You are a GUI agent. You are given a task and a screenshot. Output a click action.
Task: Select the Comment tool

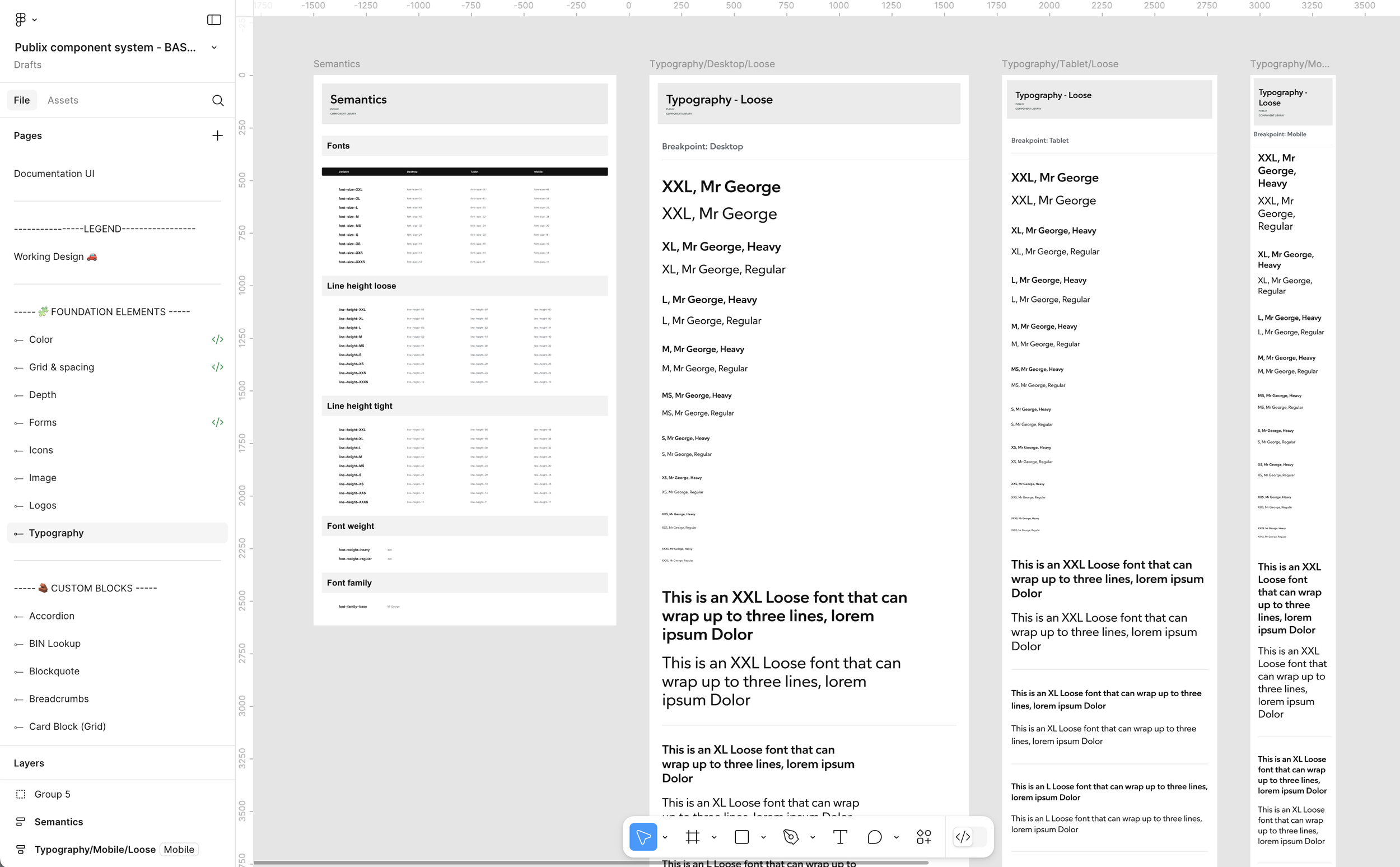[x=874, y=837]
